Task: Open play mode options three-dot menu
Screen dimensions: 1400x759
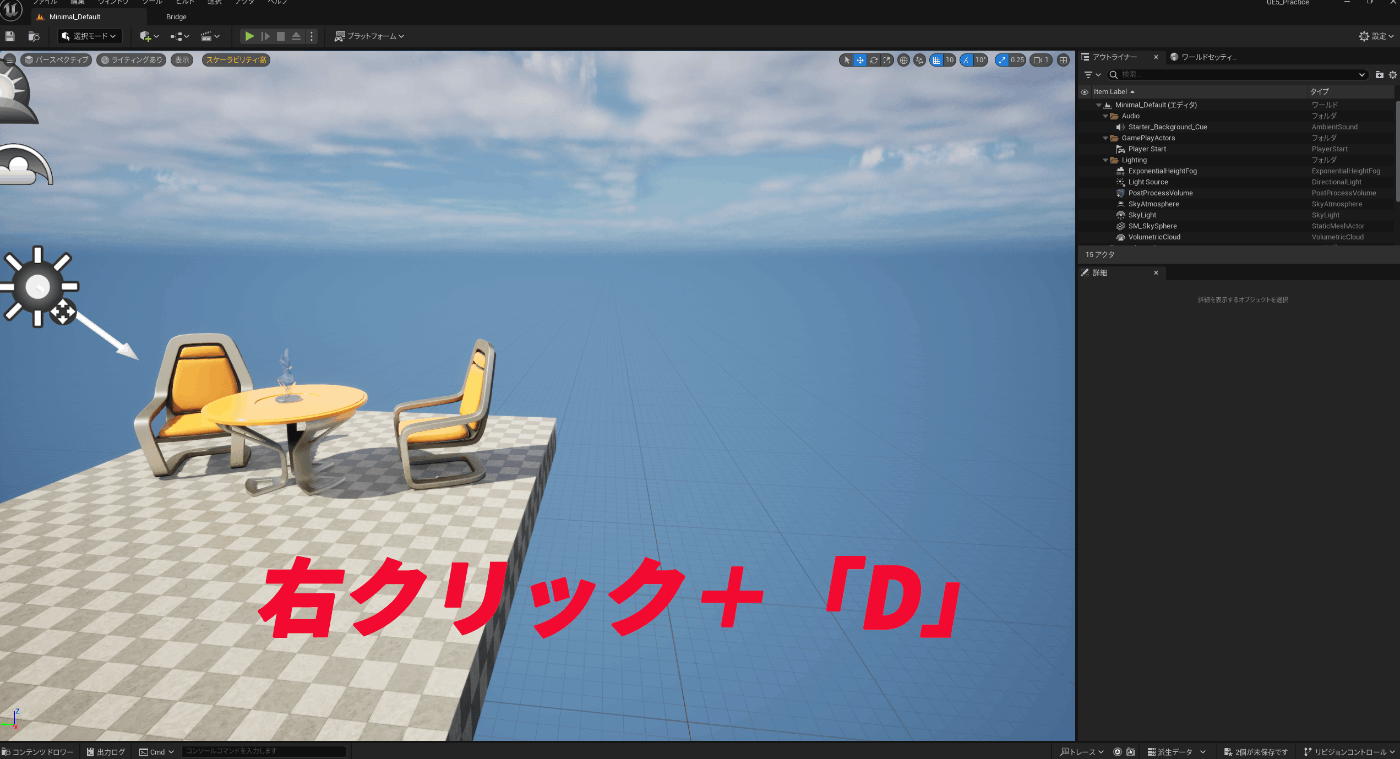Action: coord(311,36)
